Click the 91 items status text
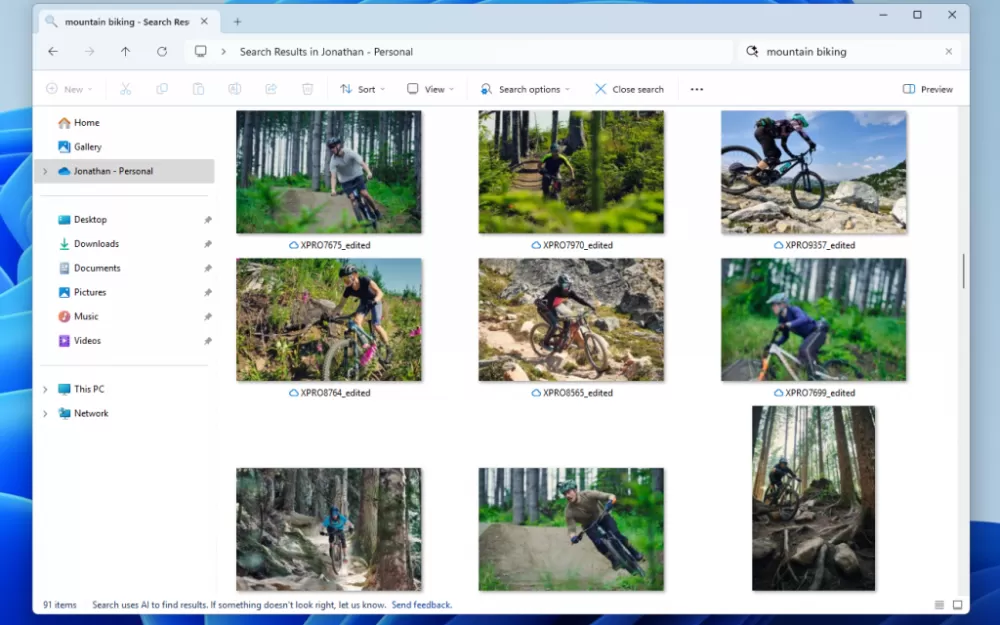 tap(60, 605)
